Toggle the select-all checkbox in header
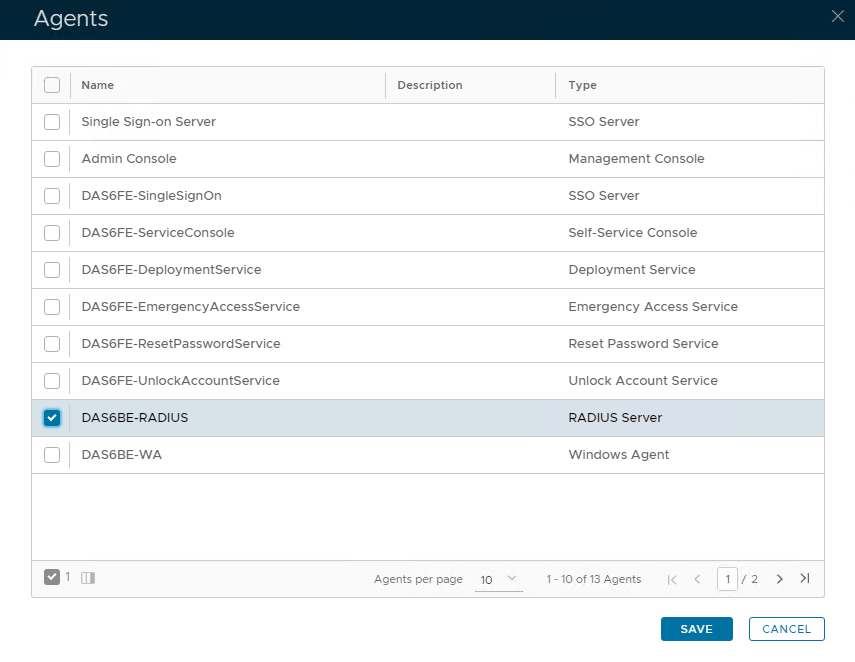The height and width of the screenshot is (662, 855). tap(52, 85)
